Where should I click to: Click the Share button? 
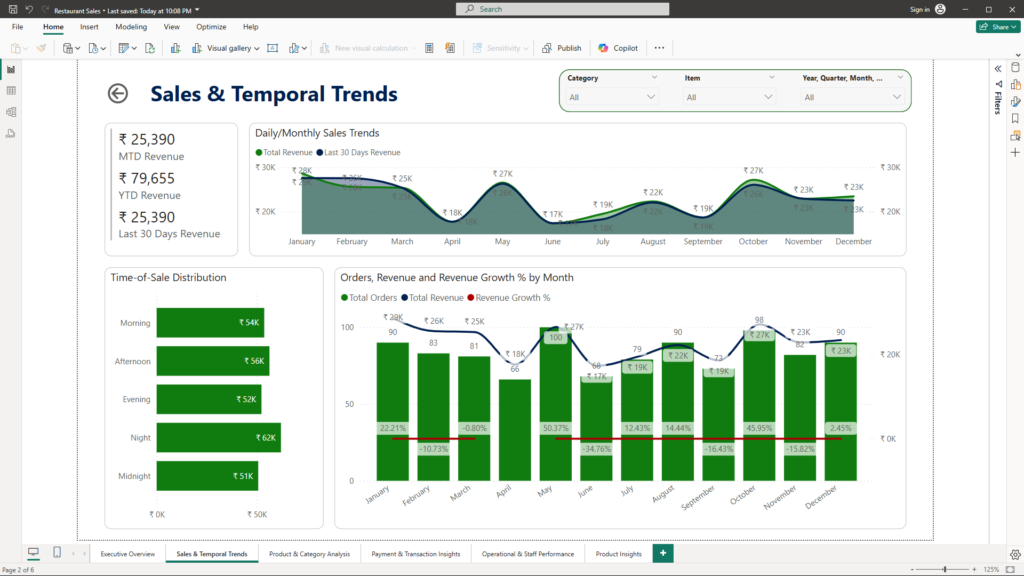point(997,27)
